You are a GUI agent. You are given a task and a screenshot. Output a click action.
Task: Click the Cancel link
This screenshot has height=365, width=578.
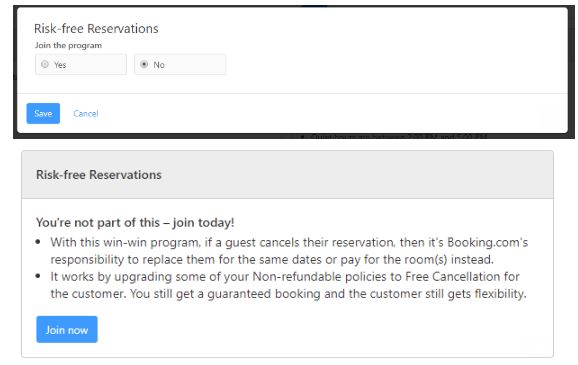point(86,113)
